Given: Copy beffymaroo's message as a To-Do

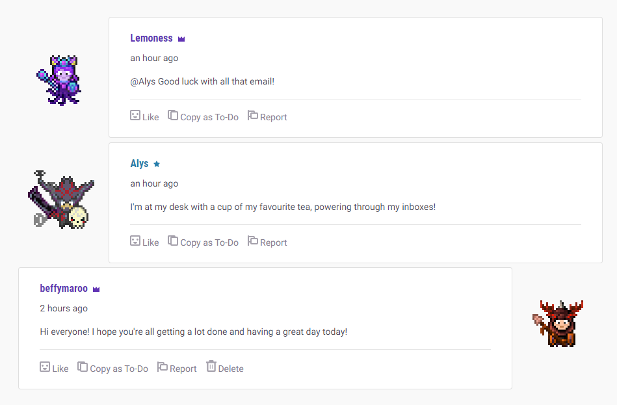Looking at the screenshot, I should [113, 368].
